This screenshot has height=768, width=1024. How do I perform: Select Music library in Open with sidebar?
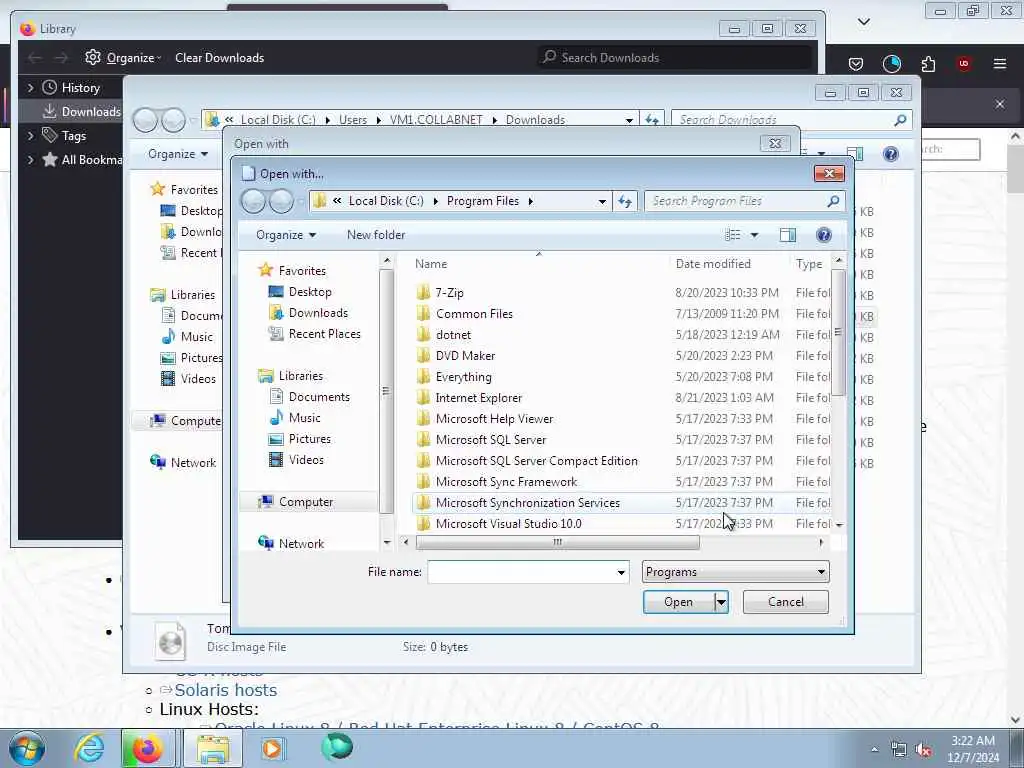[x=304, y=417]
